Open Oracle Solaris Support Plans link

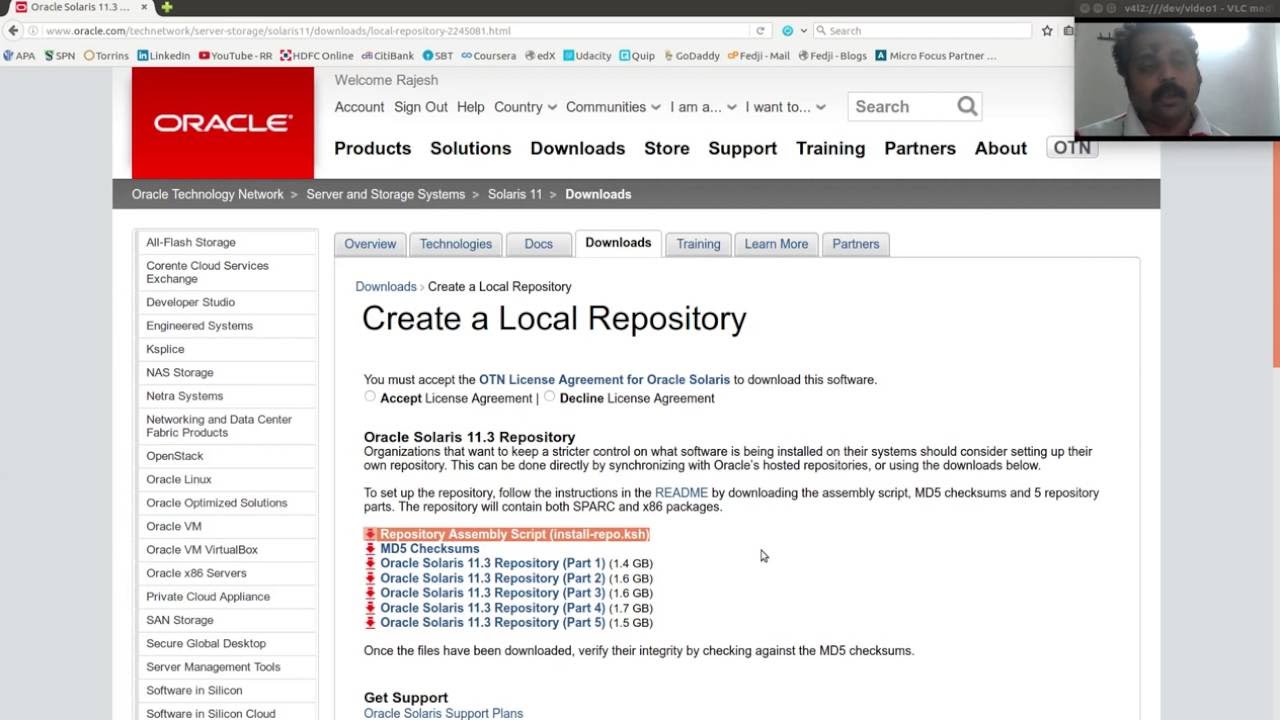tap(443, 713)
